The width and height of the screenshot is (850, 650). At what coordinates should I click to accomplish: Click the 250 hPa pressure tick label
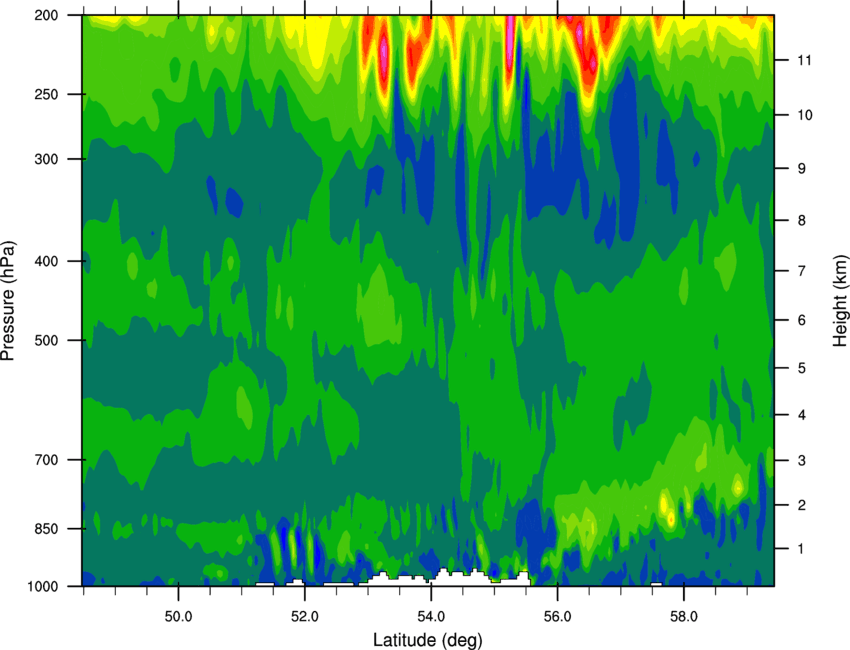tap(47, 94)
